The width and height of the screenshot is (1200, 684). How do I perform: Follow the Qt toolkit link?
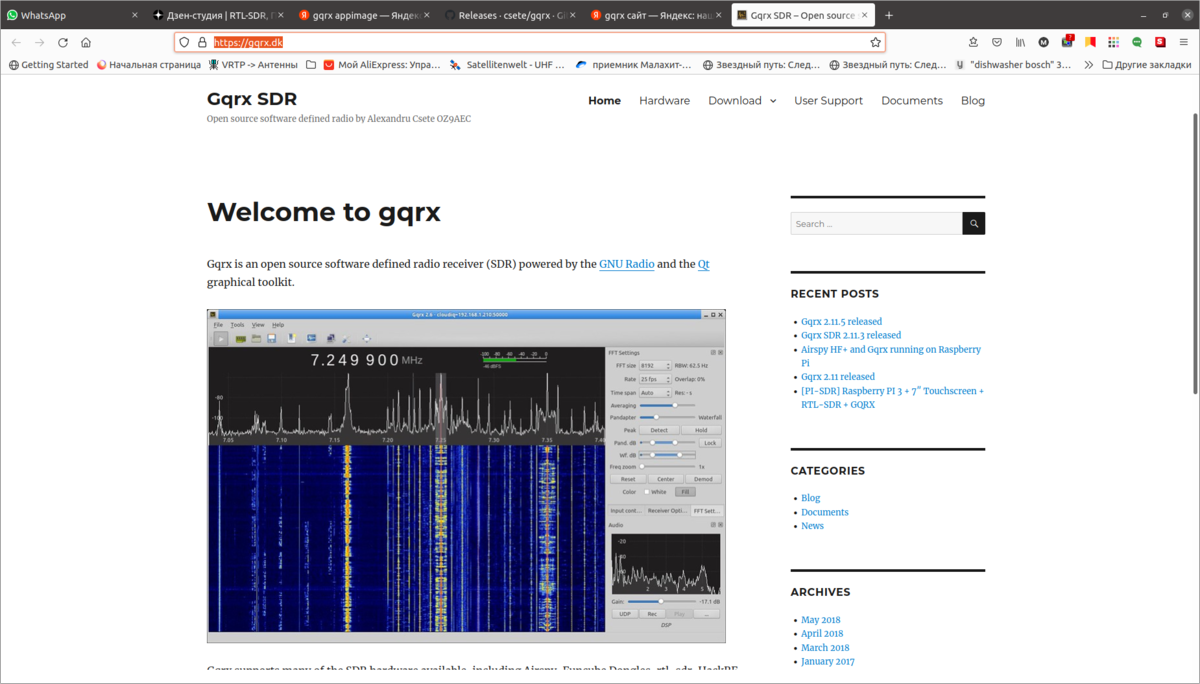click(x=703, y=264)
